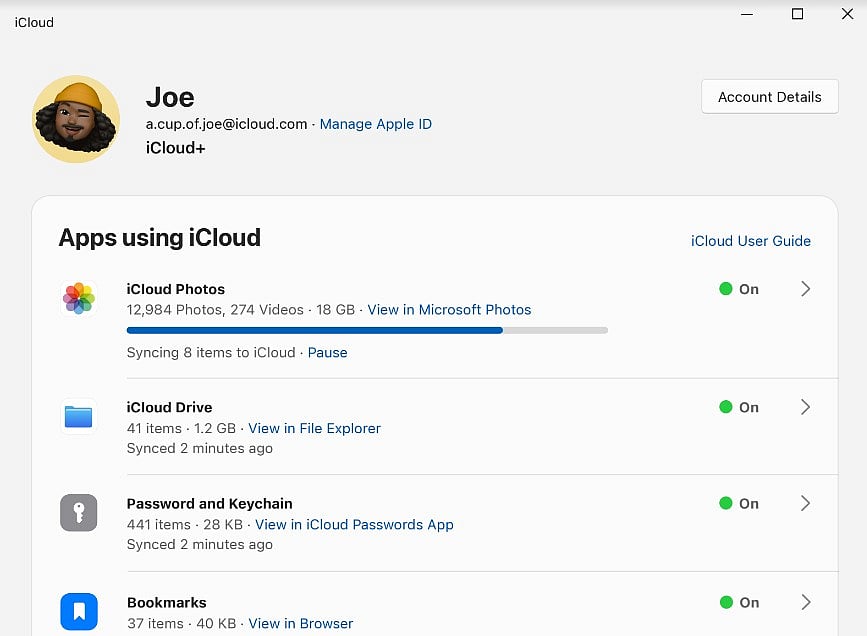Expand the iCloud Photos settings chevron
Screen dimensions: 867x636
[805, 289]
